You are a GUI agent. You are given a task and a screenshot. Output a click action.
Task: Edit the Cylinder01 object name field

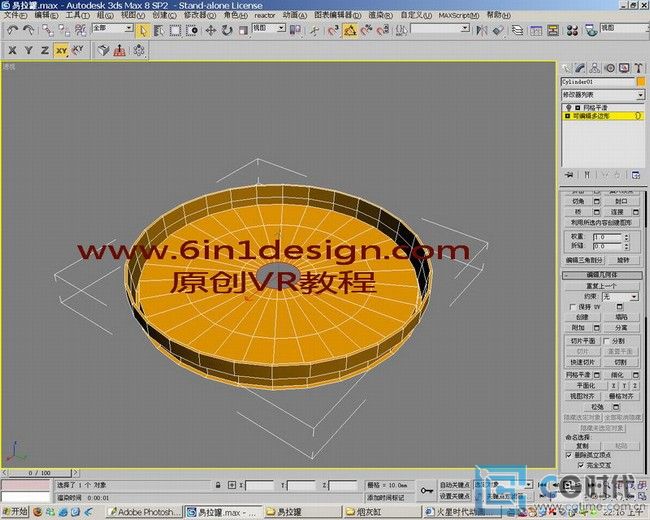tap(597, 82)
